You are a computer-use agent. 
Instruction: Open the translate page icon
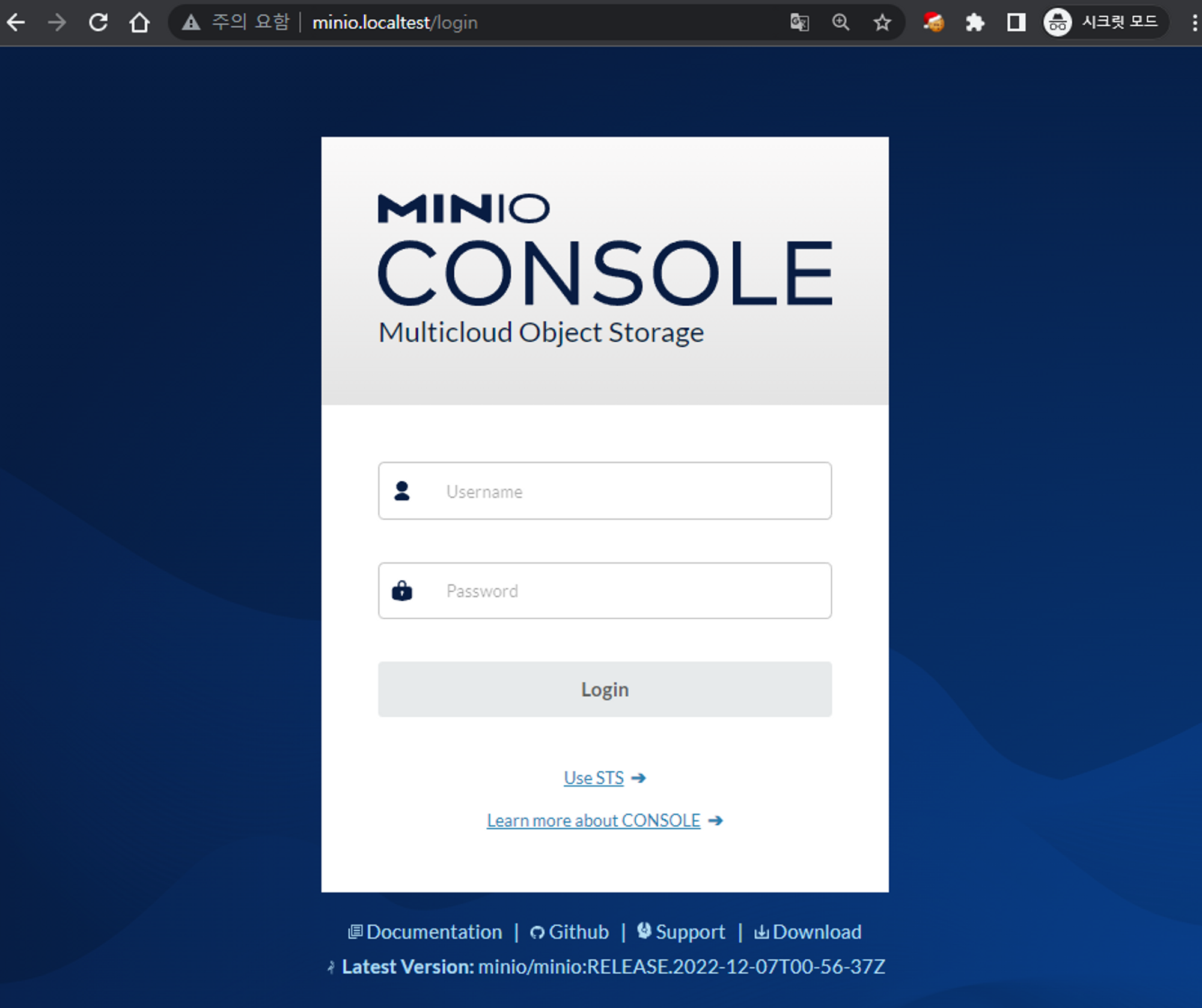(x=799, y=23)
